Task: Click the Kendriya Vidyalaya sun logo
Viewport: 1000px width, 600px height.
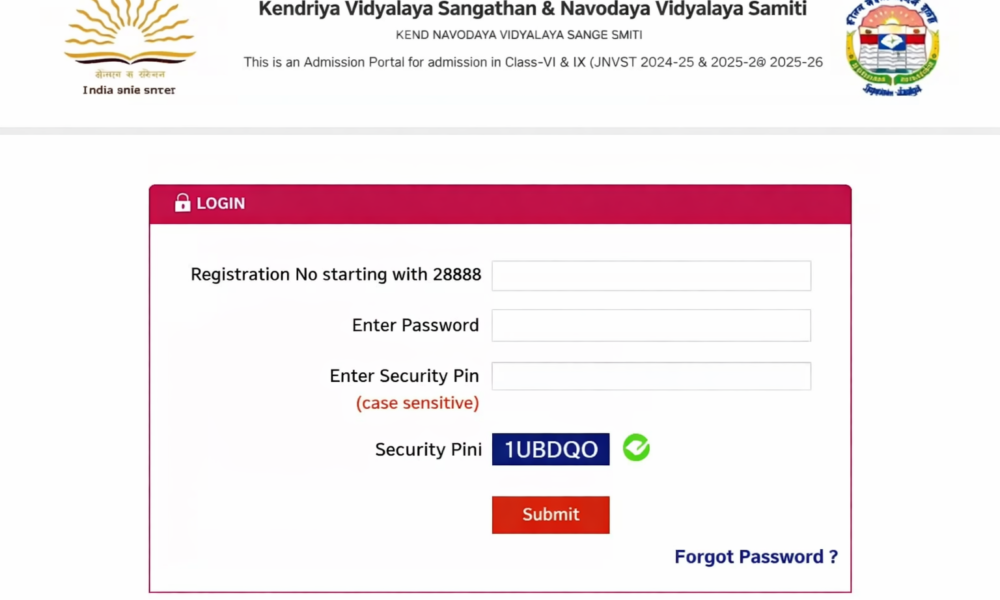Action: [x=129, y=36]
